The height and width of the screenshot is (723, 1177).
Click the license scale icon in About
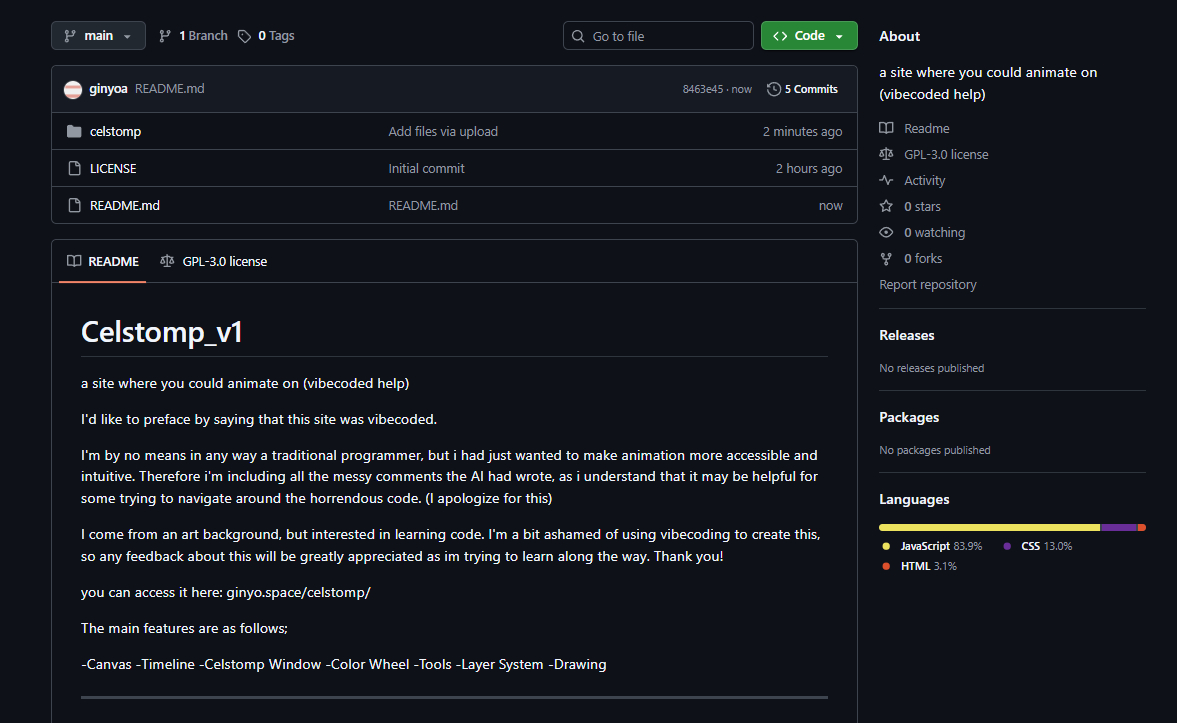886,154
